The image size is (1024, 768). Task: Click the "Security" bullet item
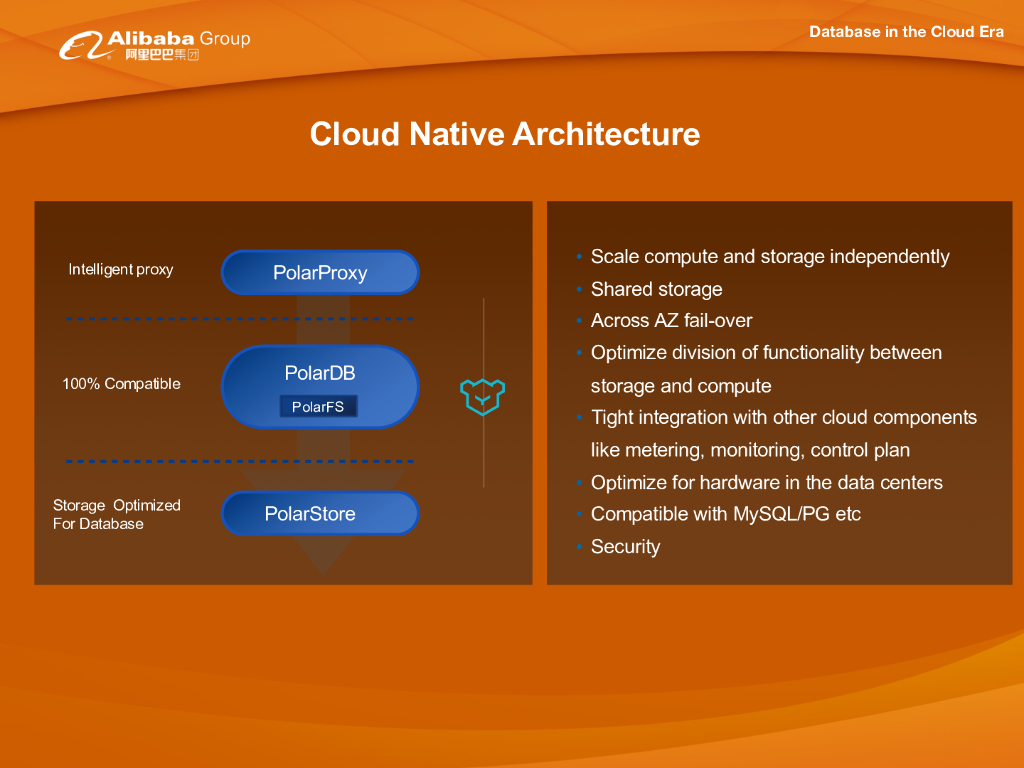click(625, 547)
